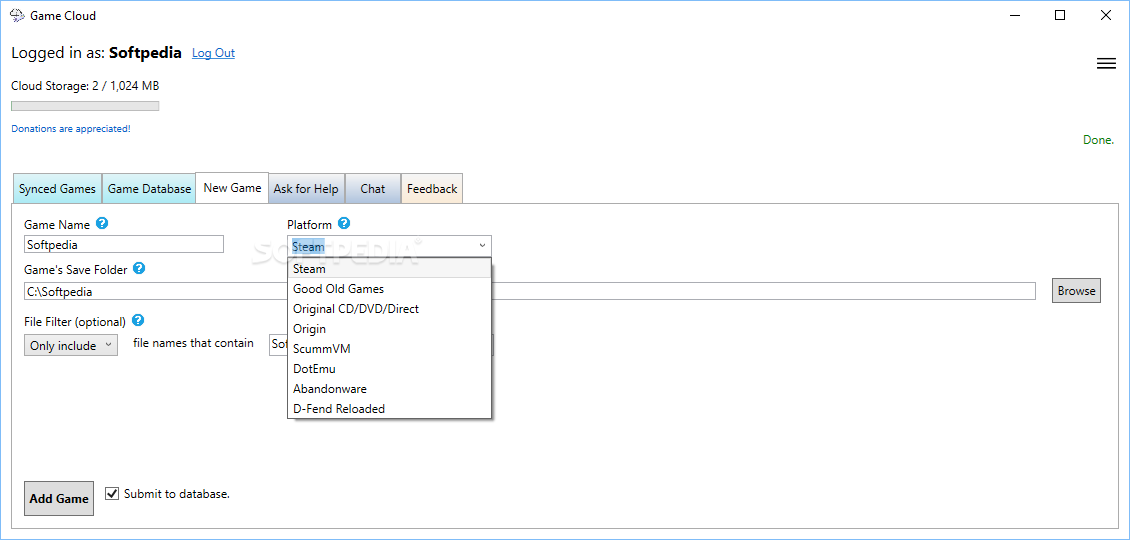Select Abandonware platform option
Viewport: 1130px width, 540px height.
[x=389, y=389]
